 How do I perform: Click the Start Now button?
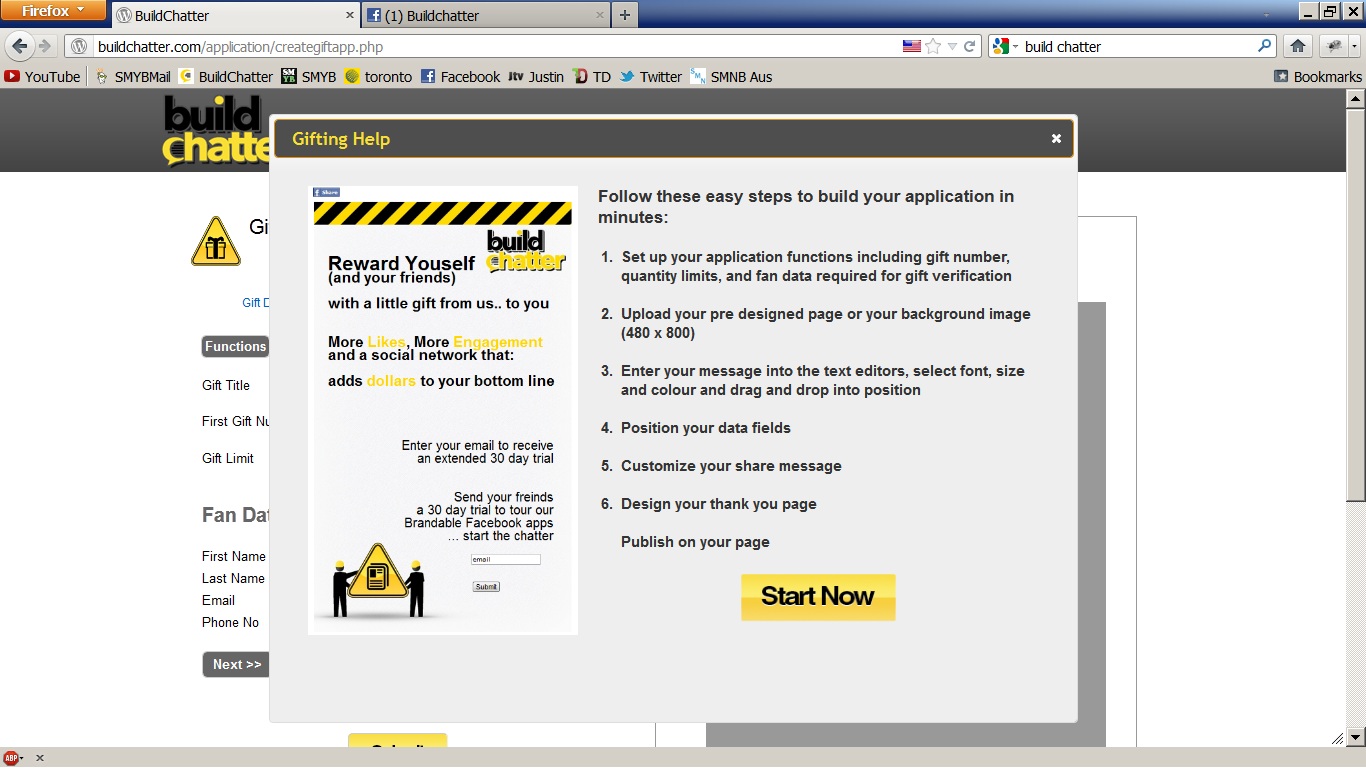(x=818, y=597)
